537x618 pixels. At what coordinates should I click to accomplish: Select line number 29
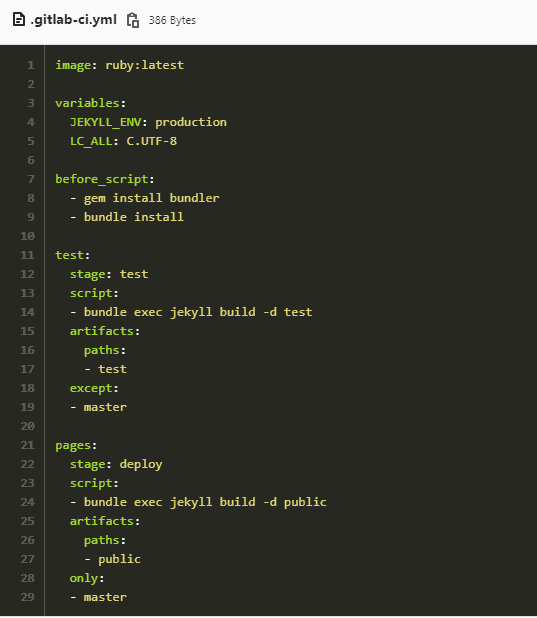click(28, 597)
